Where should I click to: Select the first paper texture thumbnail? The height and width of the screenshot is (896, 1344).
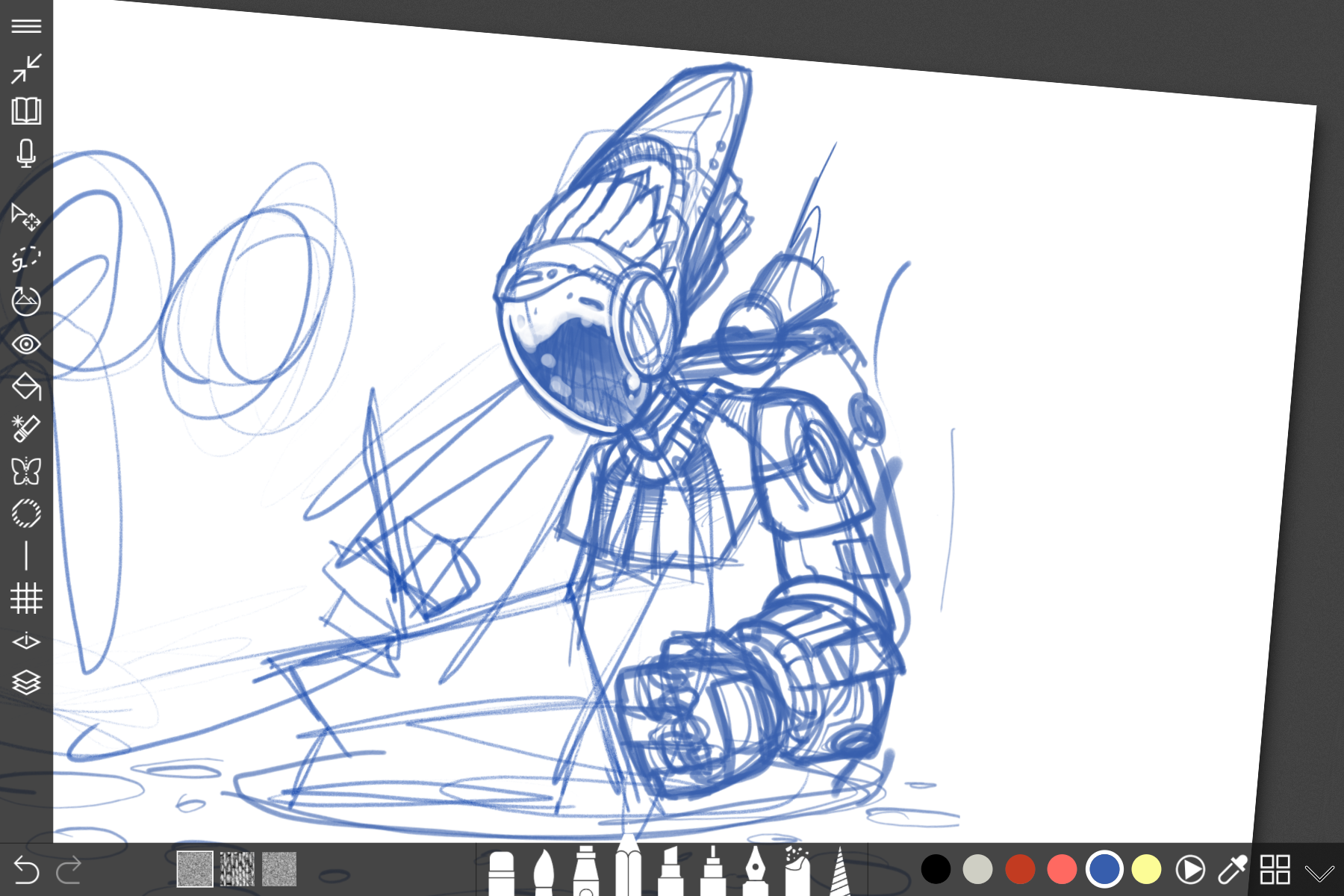point(195,869)
